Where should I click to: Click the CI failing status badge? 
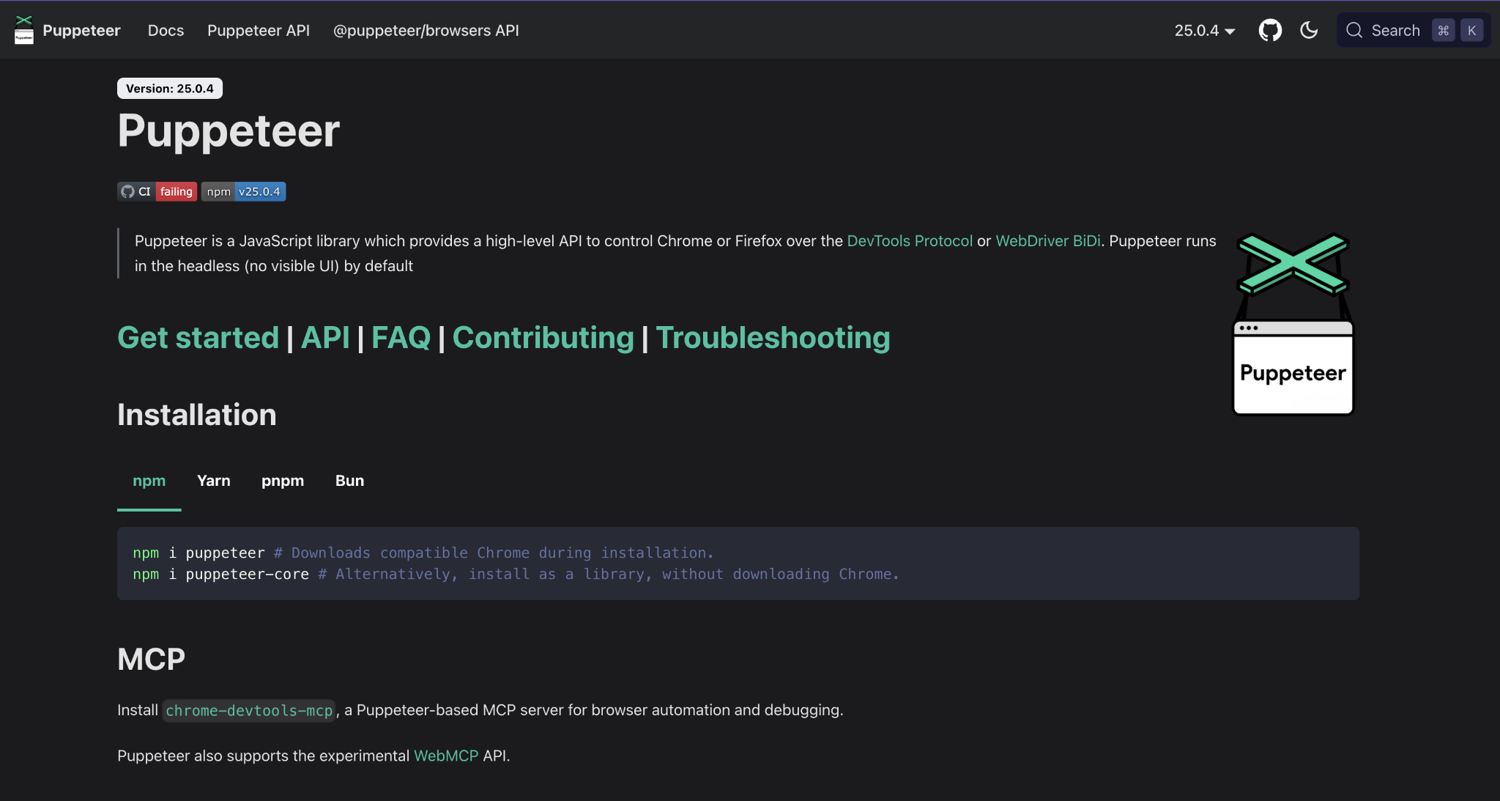[x=157, y=191]
